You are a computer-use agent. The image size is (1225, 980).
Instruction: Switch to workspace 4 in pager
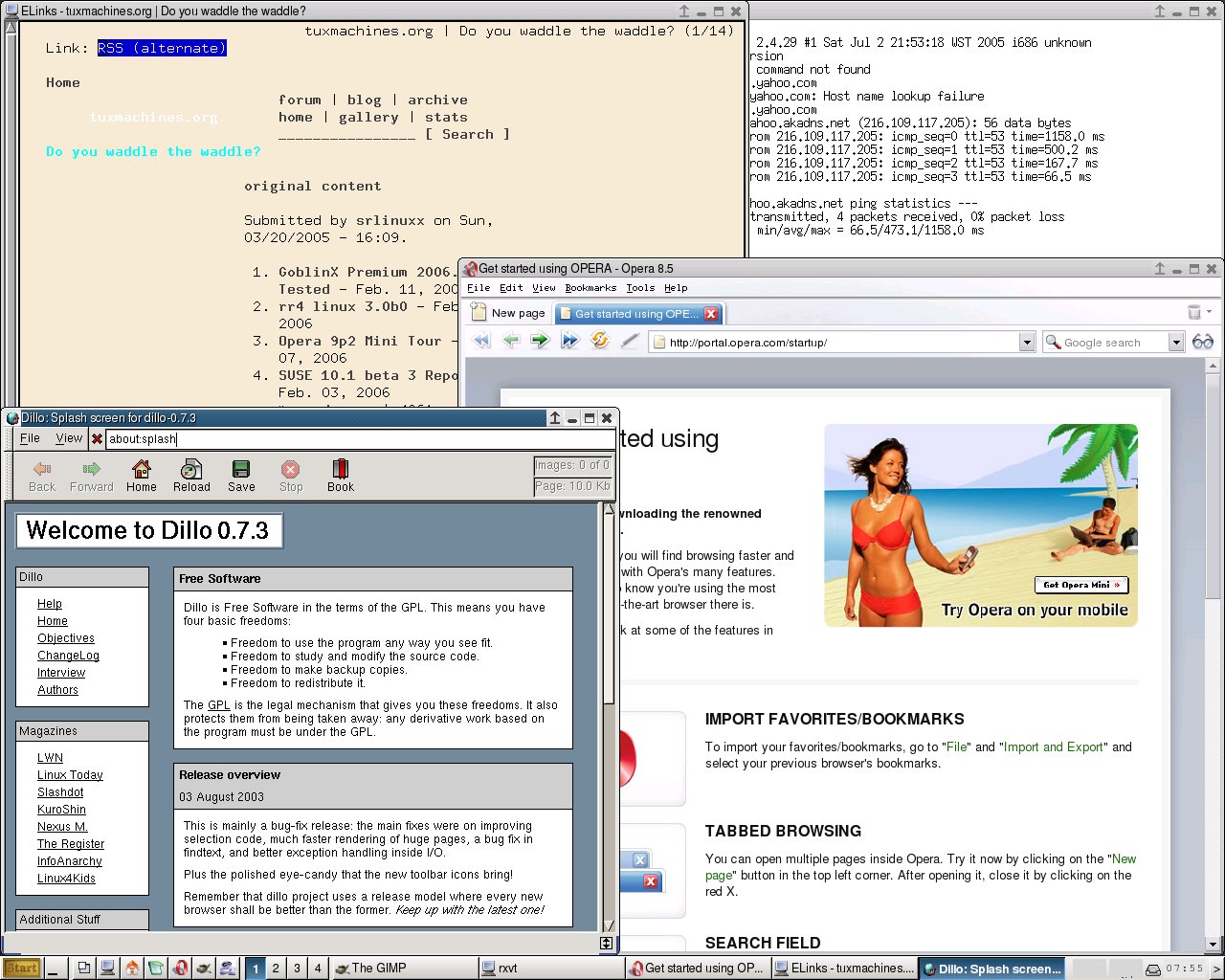click(318, 968)
